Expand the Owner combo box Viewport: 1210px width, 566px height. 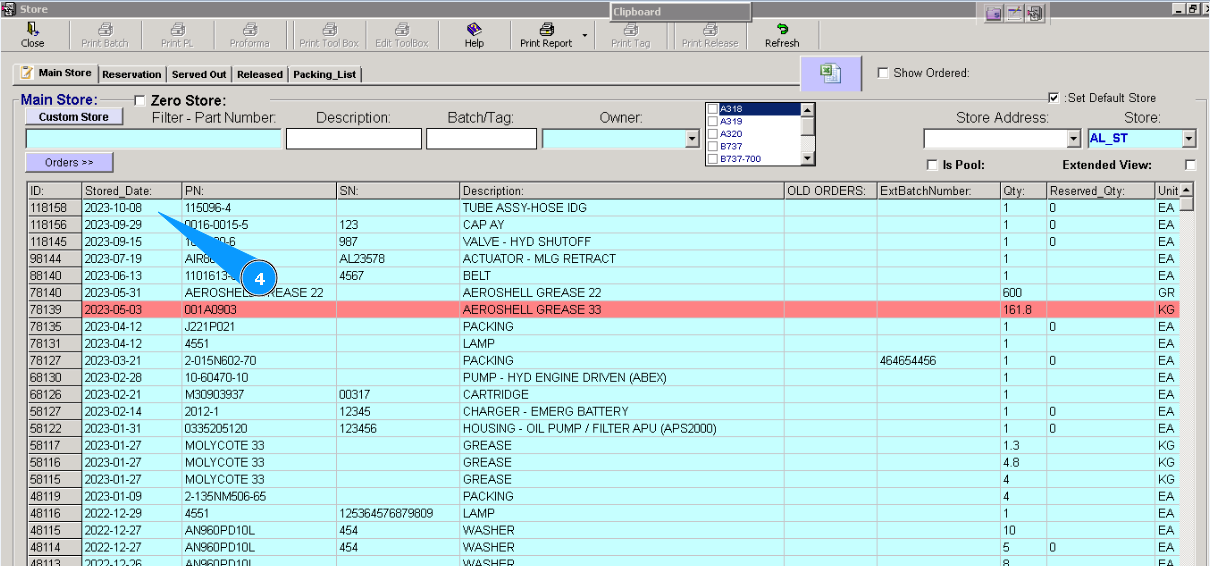692,140
